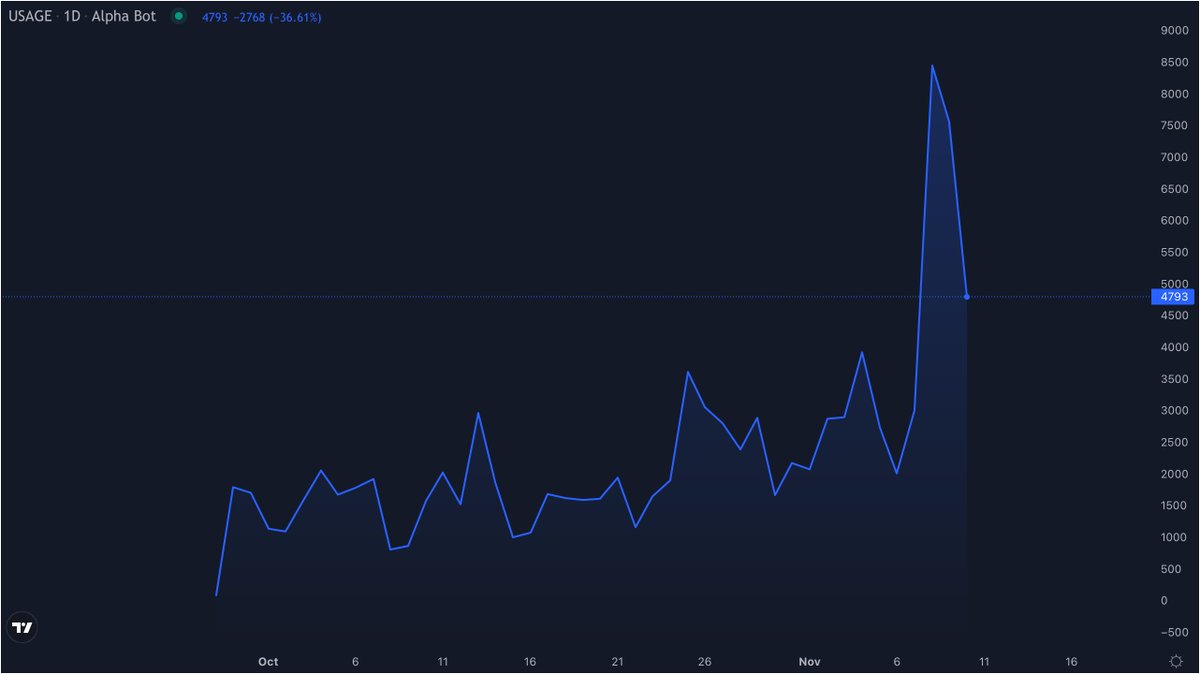Click the 16 date label after Nov
This screenshot has height=674, width=1200.
tap(1071, 661)
